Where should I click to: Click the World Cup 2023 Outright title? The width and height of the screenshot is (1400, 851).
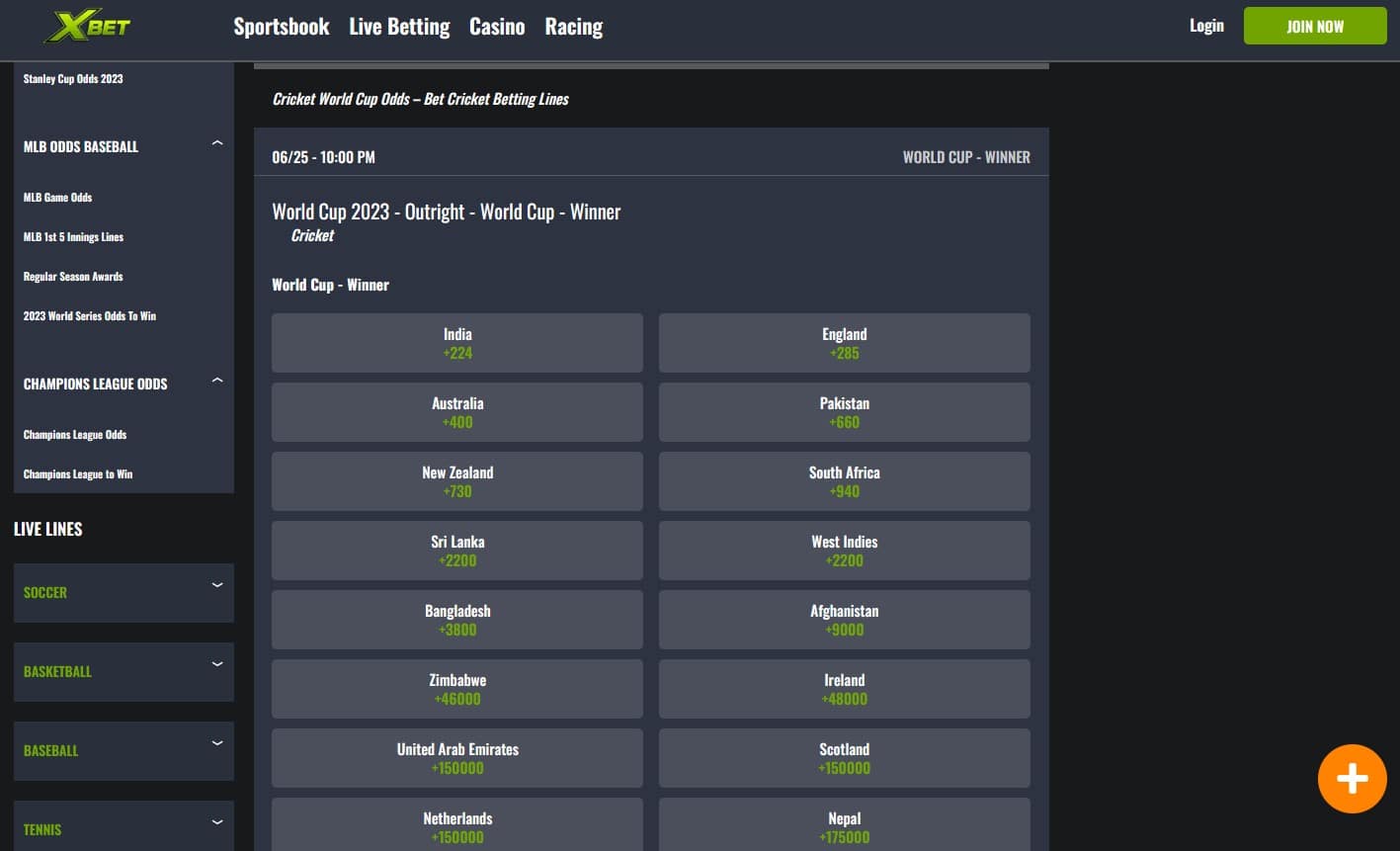[x=447, y=212]
